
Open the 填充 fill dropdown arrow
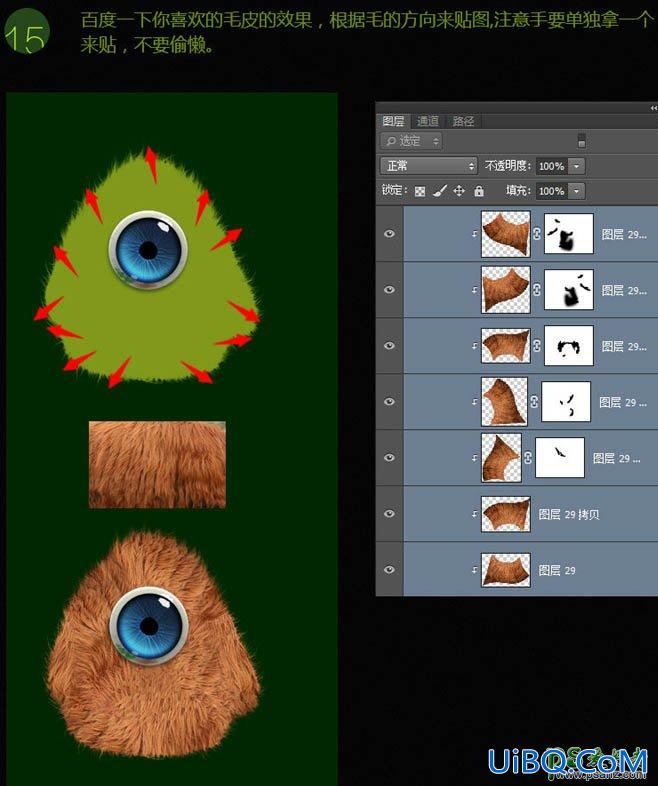(x=576, y=191)
